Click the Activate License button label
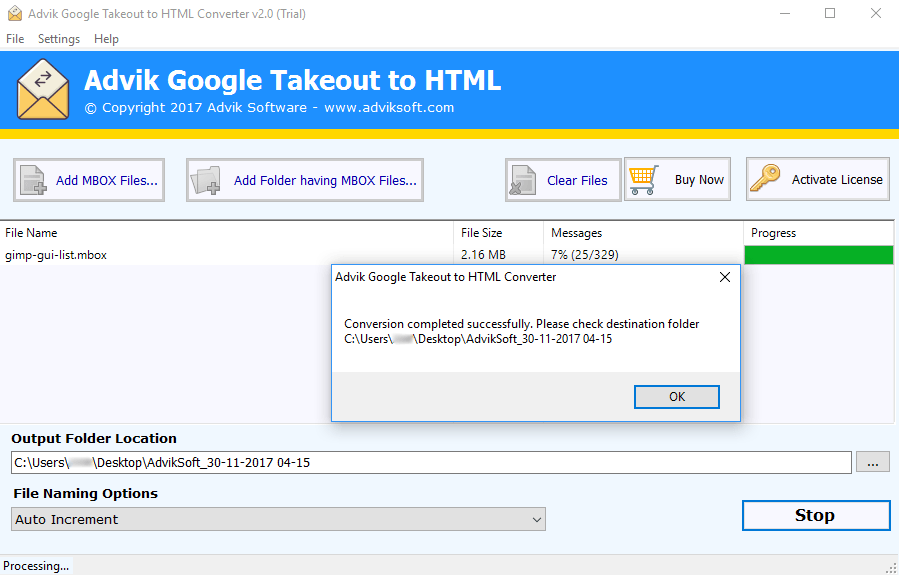899x575 pixels. pos(837,179)
